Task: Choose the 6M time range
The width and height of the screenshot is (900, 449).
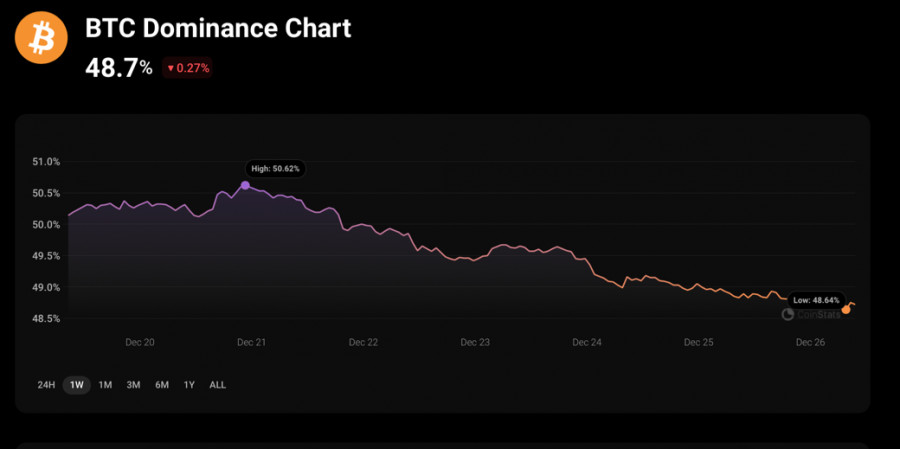Action: [162, 385]
